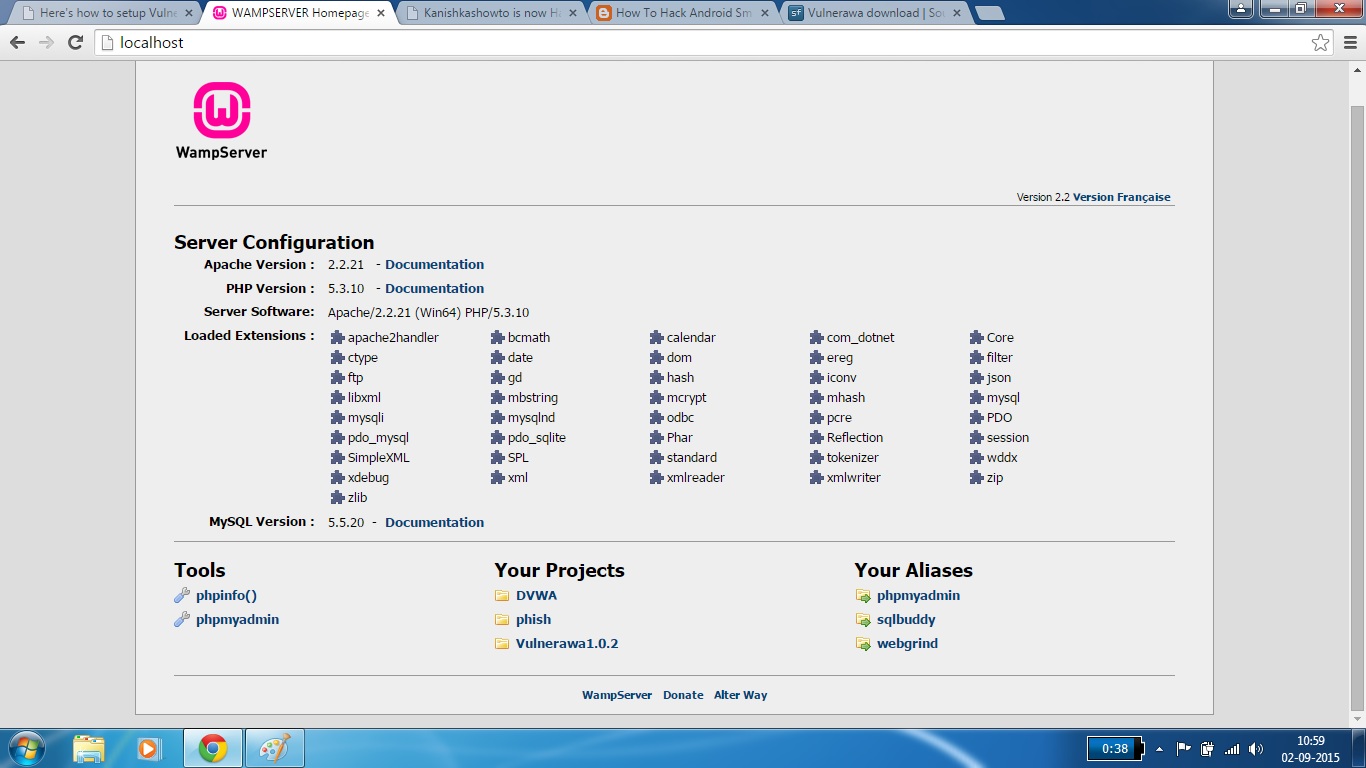Open a new browser tab
The image size is (1366, 768).
pos(989,13)
